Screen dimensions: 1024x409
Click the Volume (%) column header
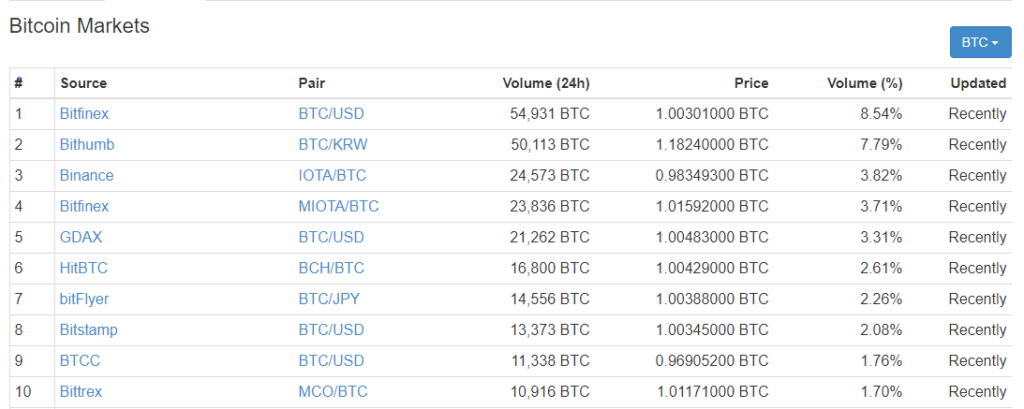coord(865,83)
